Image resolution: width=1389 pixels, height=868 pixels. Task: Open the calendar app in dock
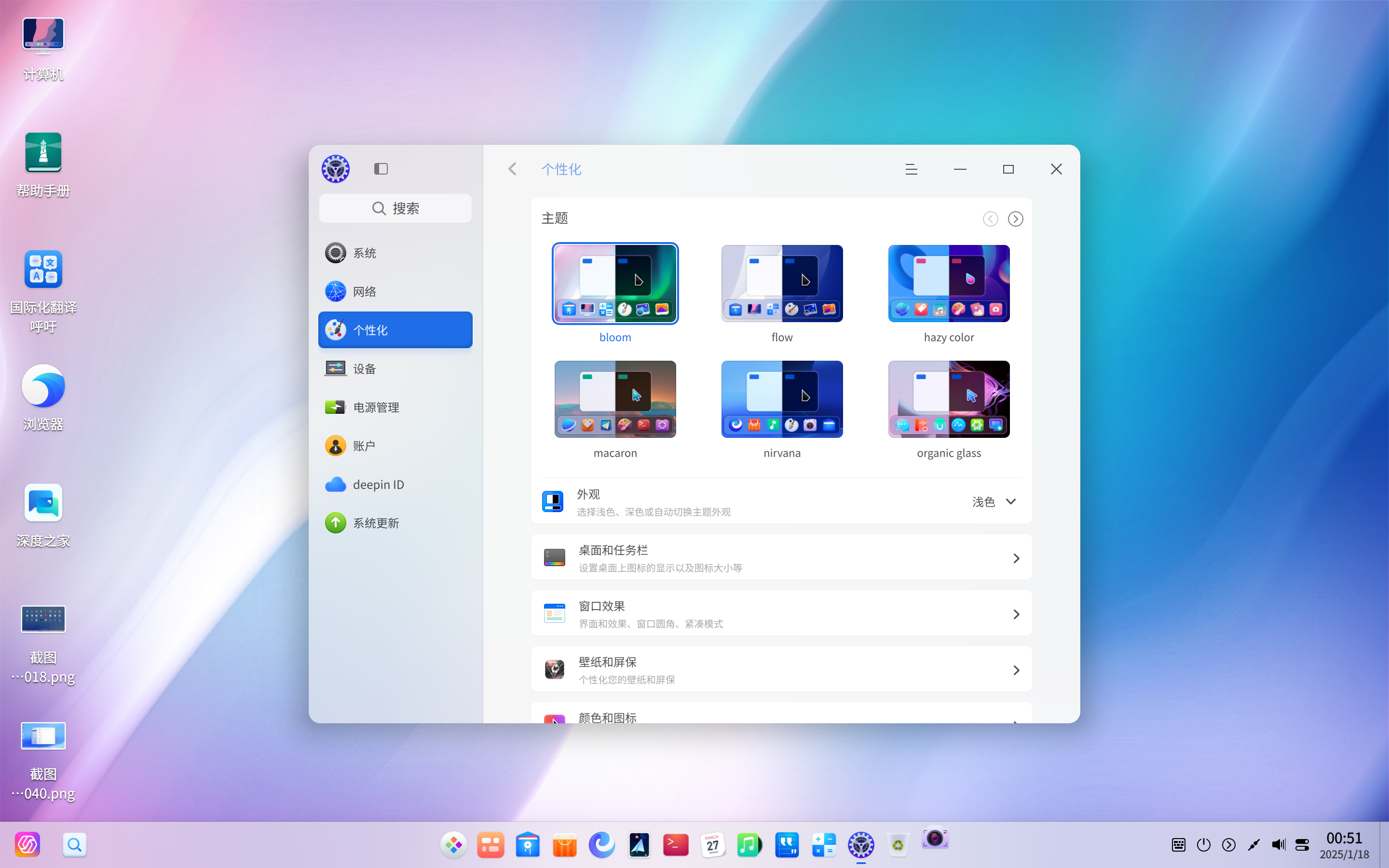(x=712, y=845)
